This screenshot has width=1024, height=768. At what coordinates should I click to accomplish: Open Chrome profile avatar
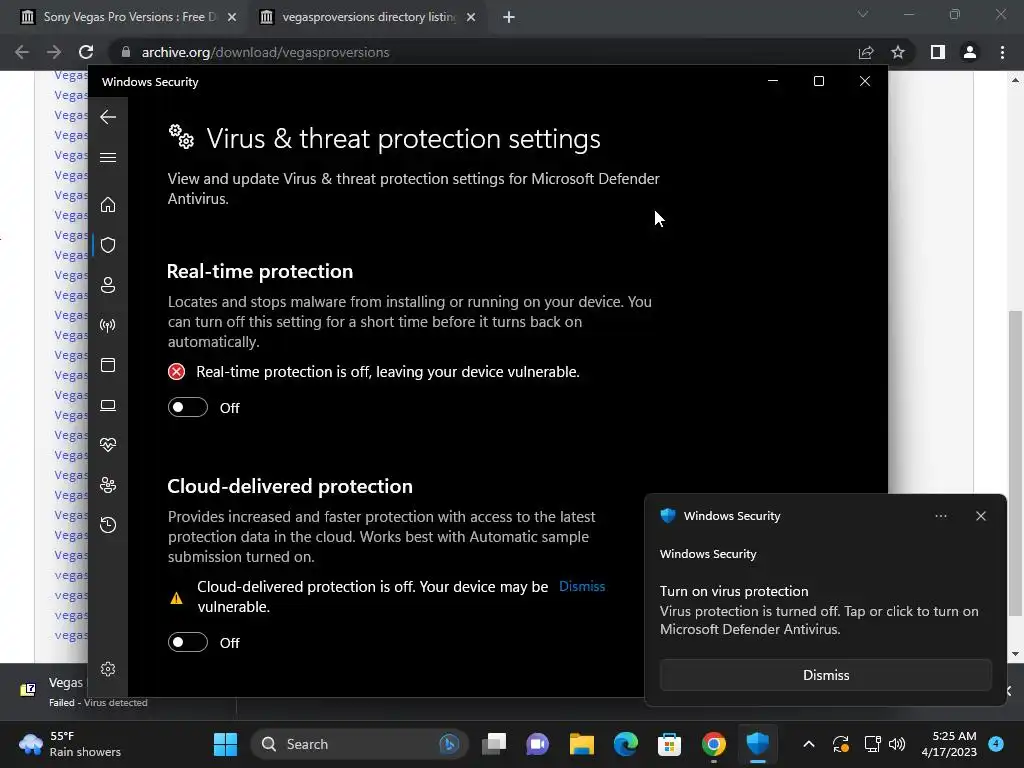point(970,52)
